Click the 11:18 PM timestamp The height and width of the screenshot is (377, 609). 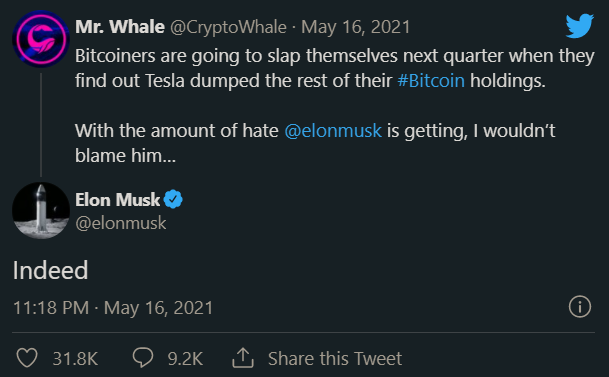coord(51,308)
